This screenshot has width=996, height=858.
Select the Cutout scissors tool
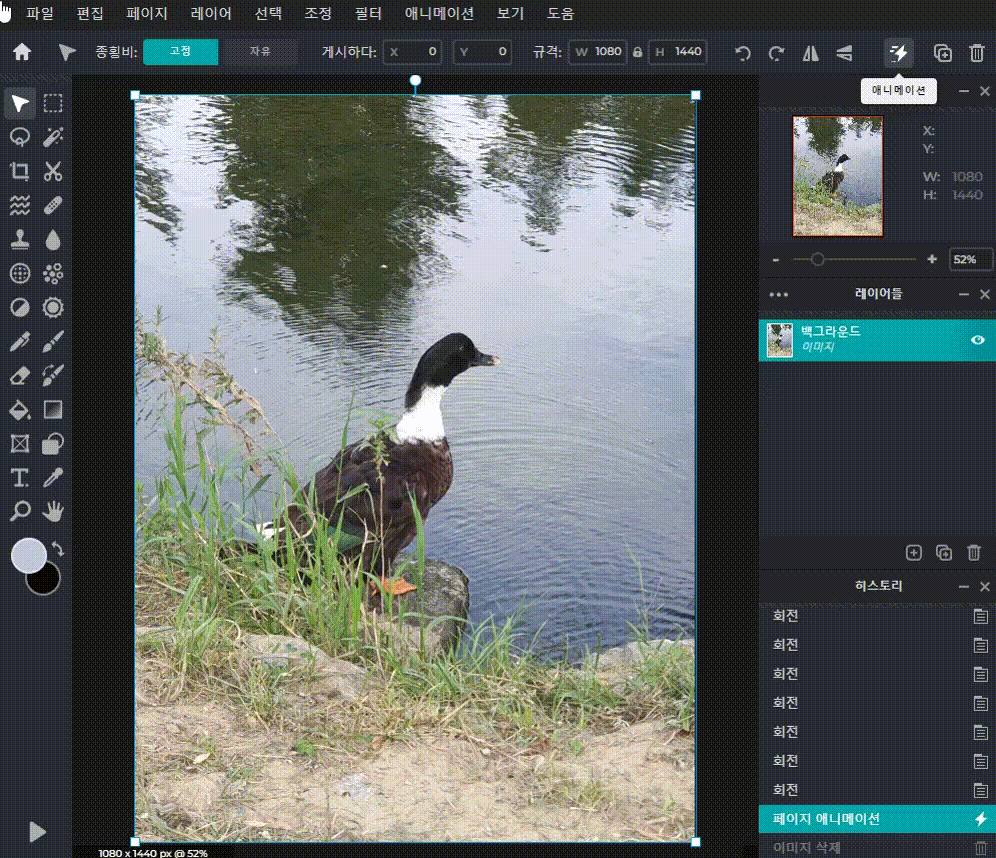(53, 171)
